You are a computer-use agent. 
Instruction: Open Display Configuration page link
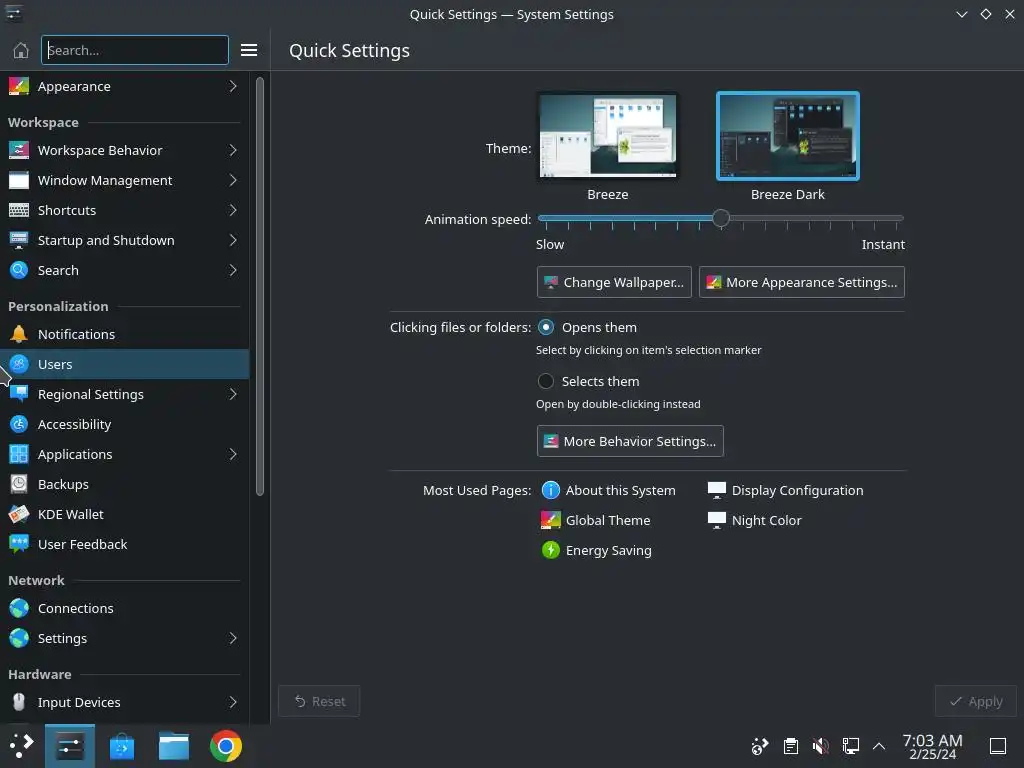786,490
